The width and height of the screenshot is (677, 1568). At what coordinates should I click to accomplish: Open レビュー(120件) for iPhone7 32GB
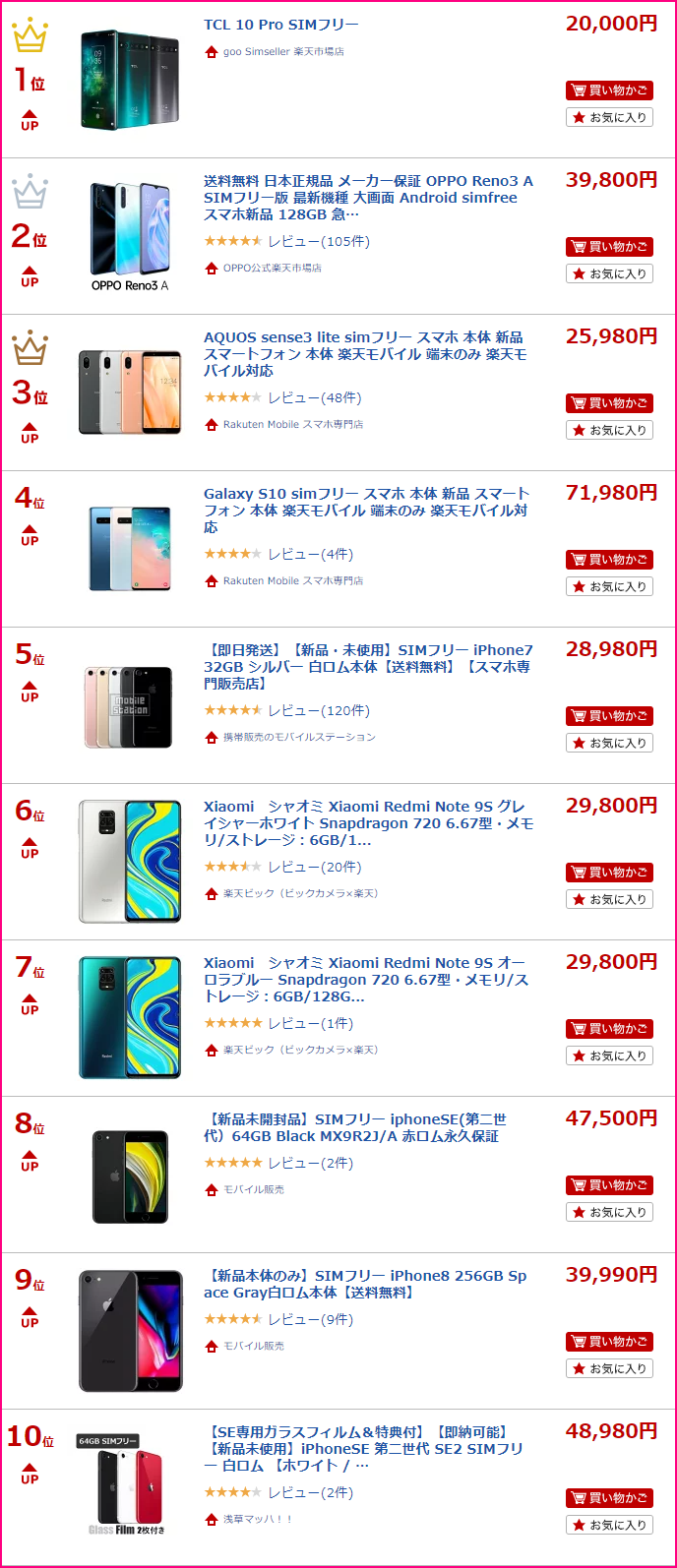point(319,710)
